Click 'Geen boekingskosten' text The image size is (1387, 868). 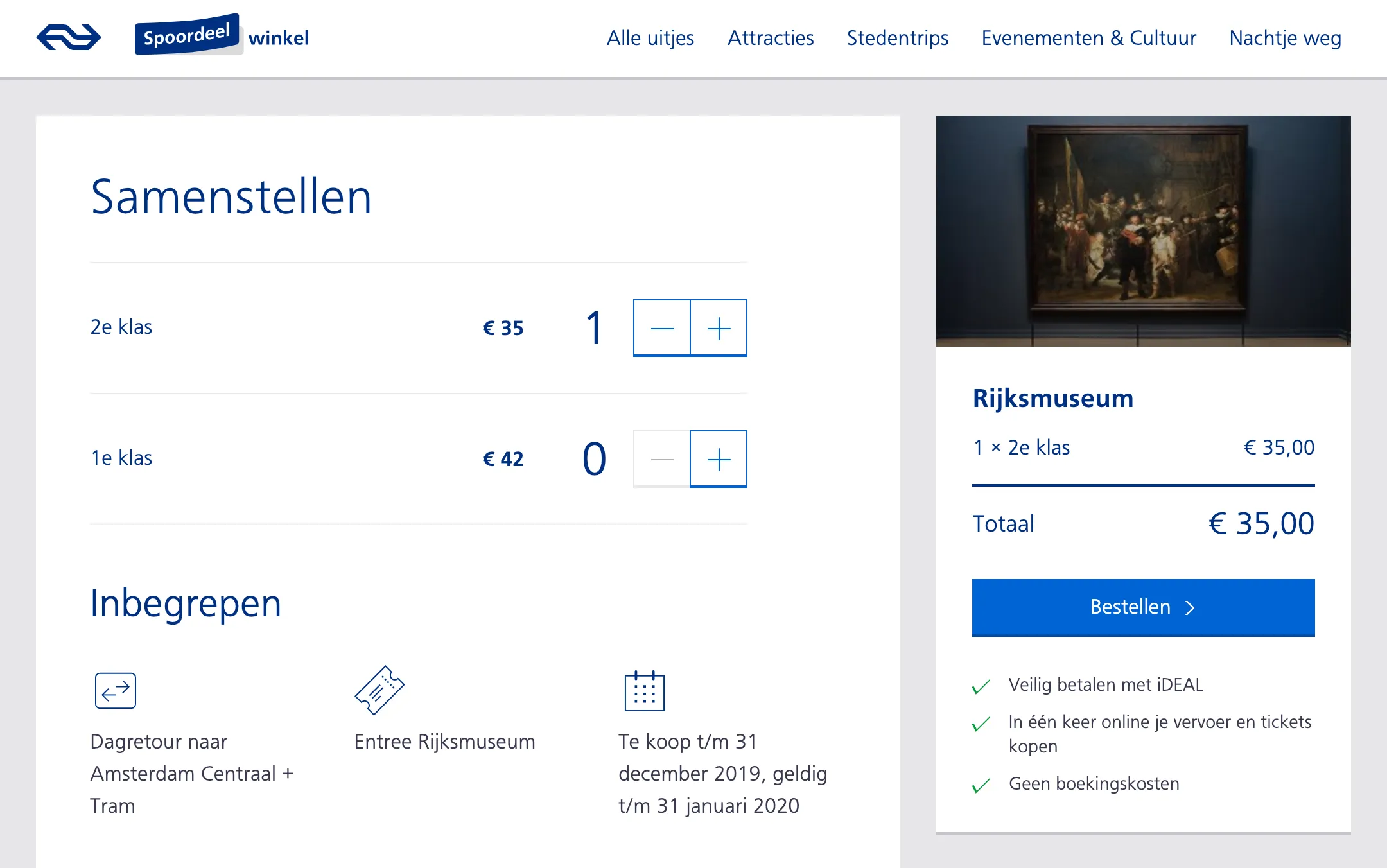tap(1094, 783)
